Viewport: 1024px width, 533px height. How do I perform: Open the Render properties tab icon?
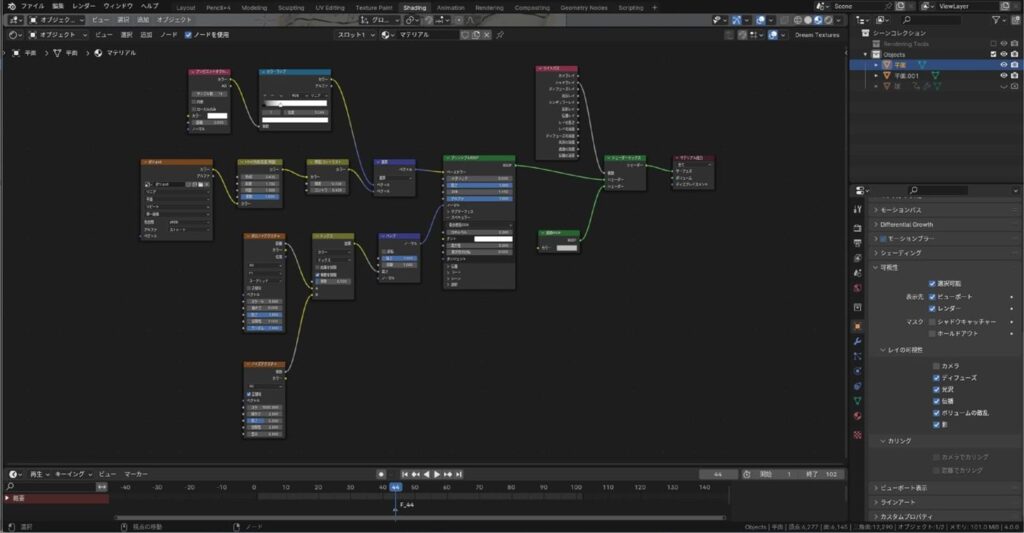[x=857, y=229]
